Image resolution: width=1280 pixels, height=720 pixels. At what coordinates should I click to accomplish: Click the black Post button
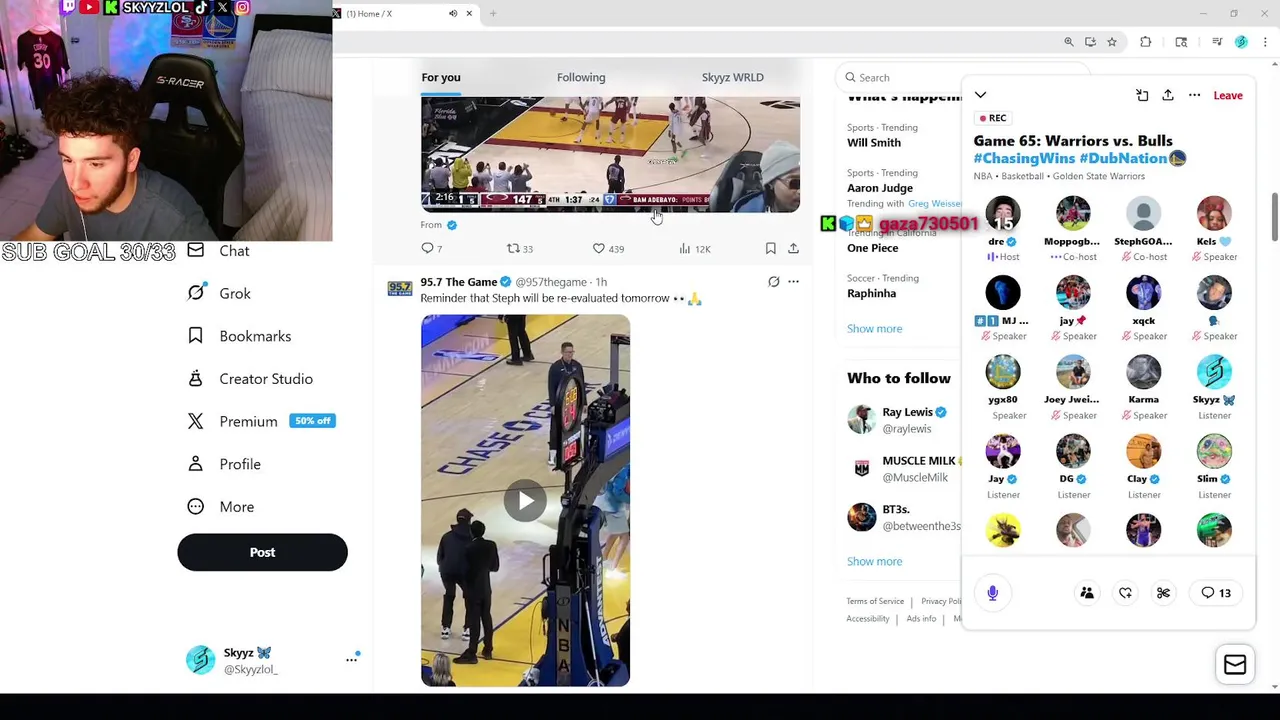tap(262, 552)
